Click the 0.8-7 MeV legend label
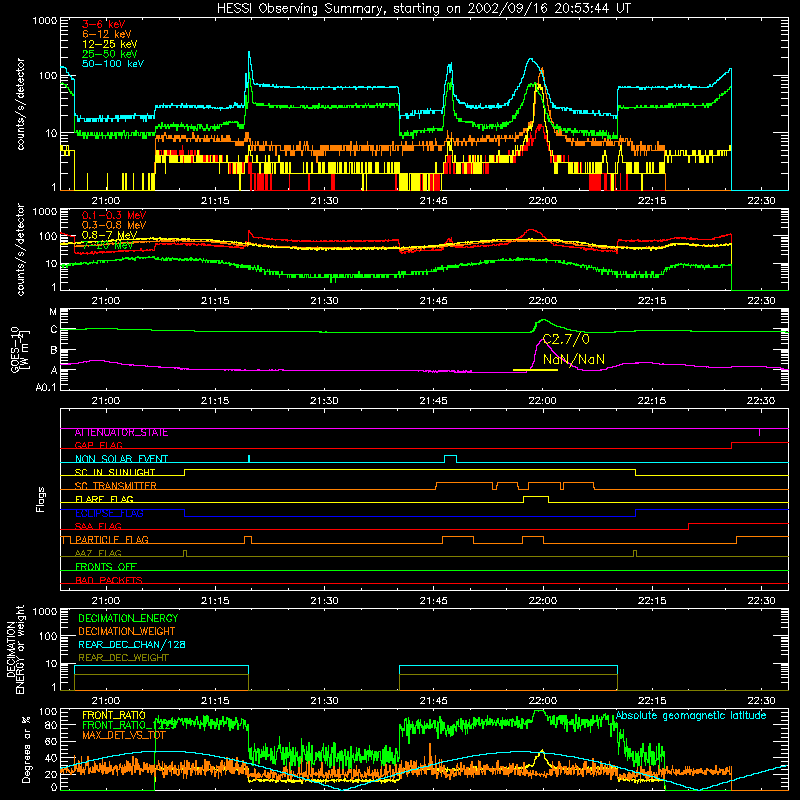The image size is (800, 800). click(110, 235)
